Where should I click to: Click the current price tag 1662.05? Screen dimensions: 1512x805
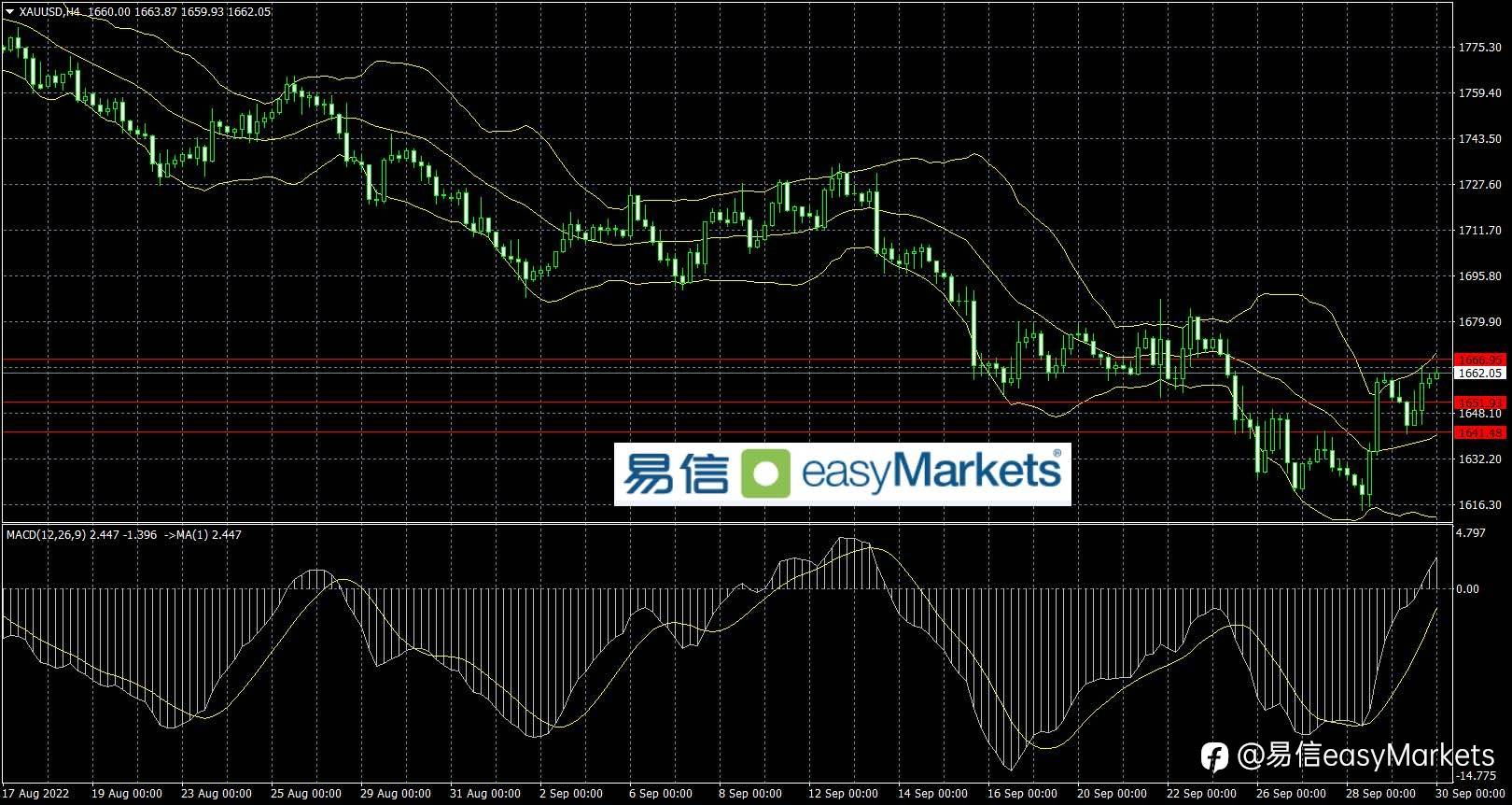[1480, 373]
